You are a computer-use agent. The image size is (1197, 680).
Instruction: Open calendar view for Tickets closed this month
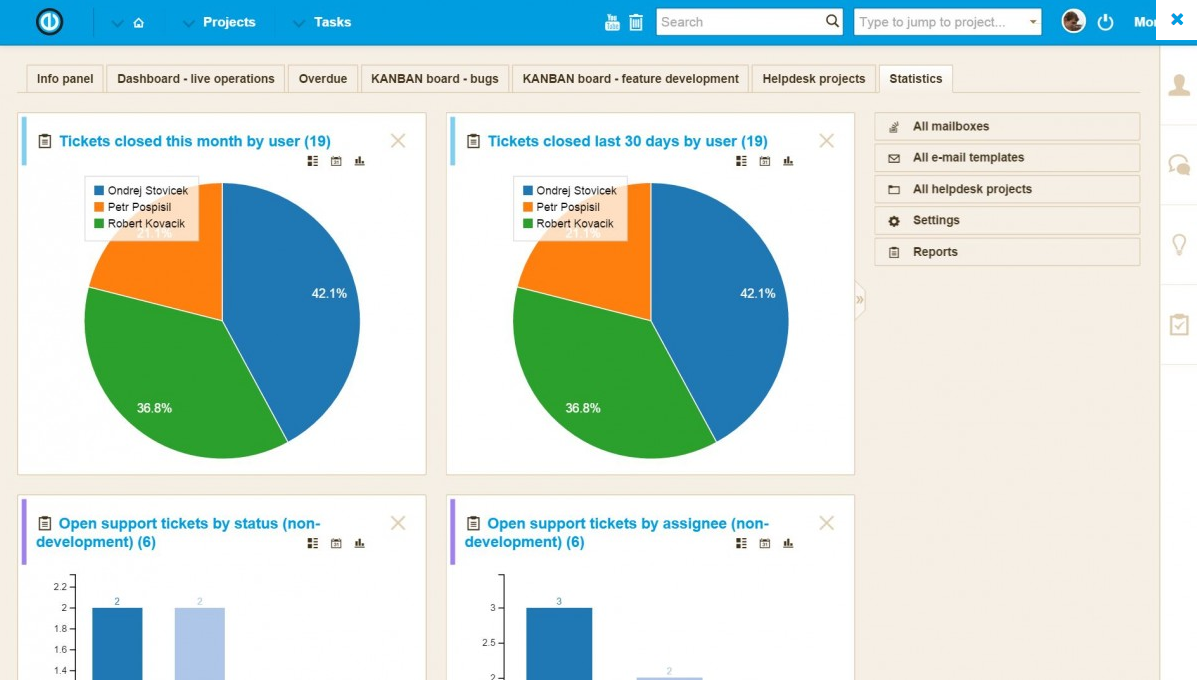(336, 161)
